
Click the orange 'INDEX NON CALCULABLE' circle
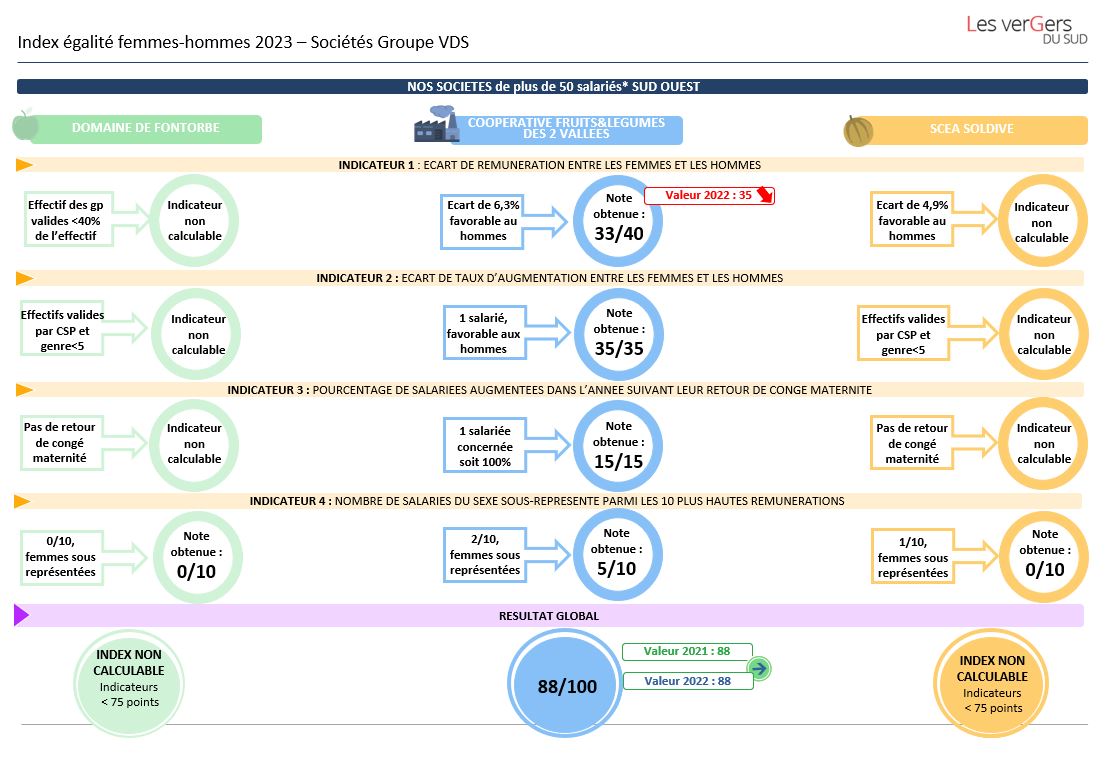[992, 684]
